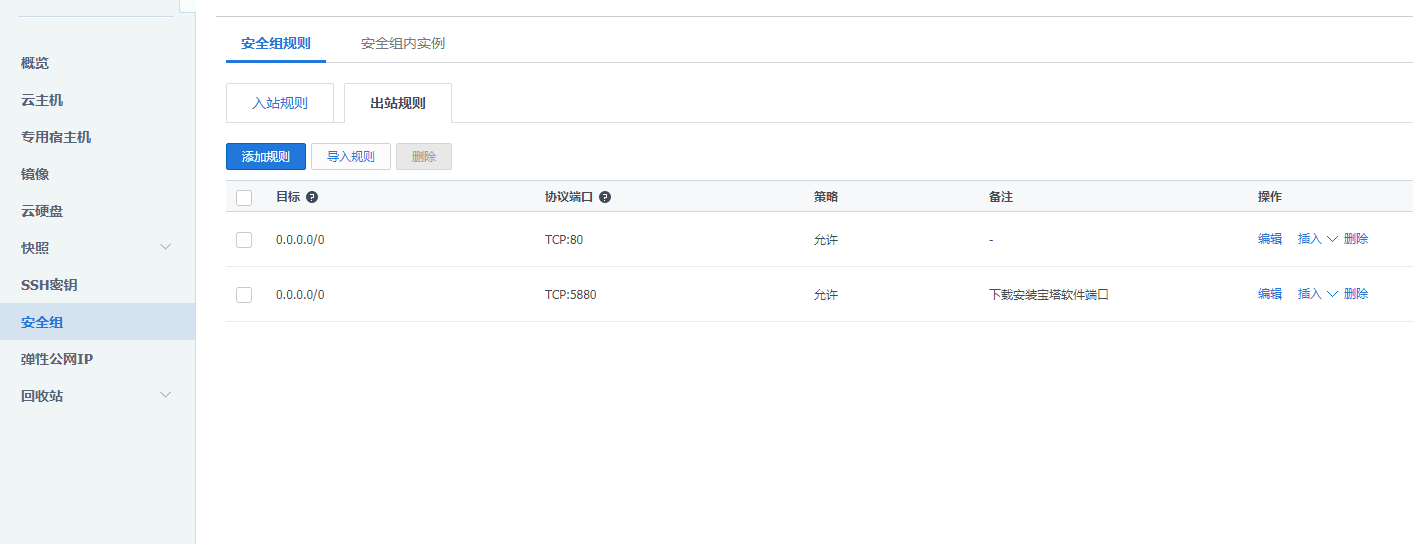
Task: Edit the TCP:80 outbound rule
Action: [1269, 240]
